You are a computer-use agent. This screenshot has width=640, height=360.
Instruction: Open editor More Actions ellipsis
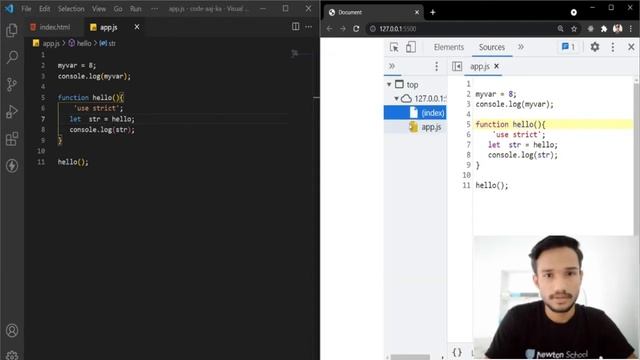point(309,27)
